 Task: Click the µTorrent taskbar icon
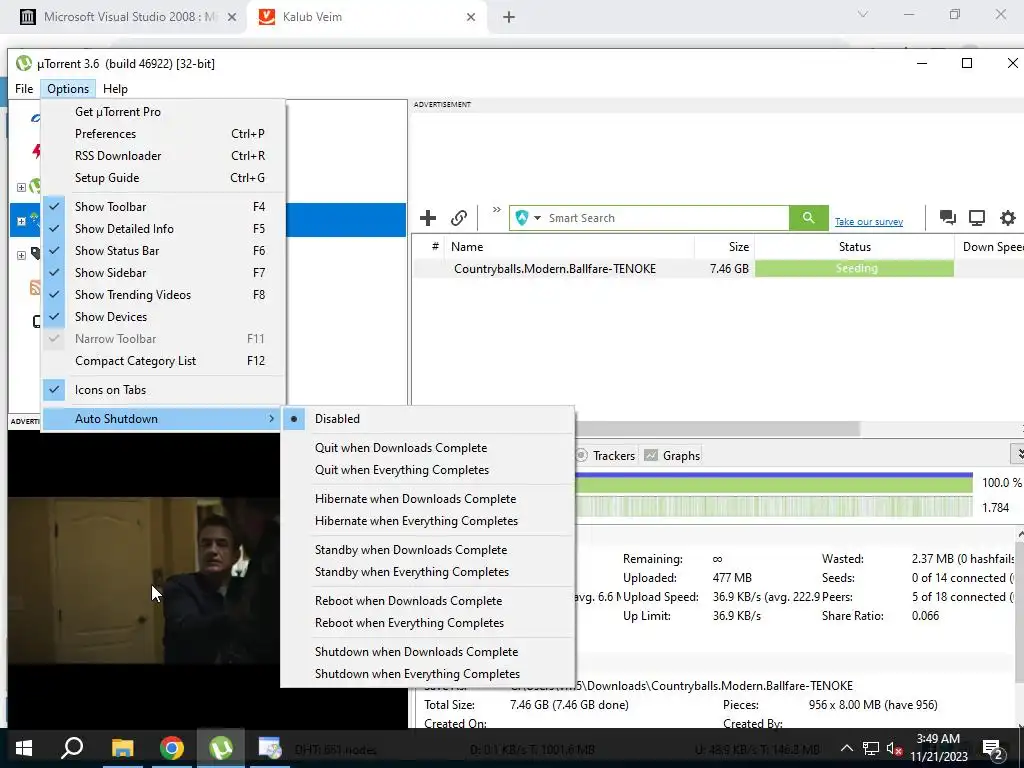point(221,748)
